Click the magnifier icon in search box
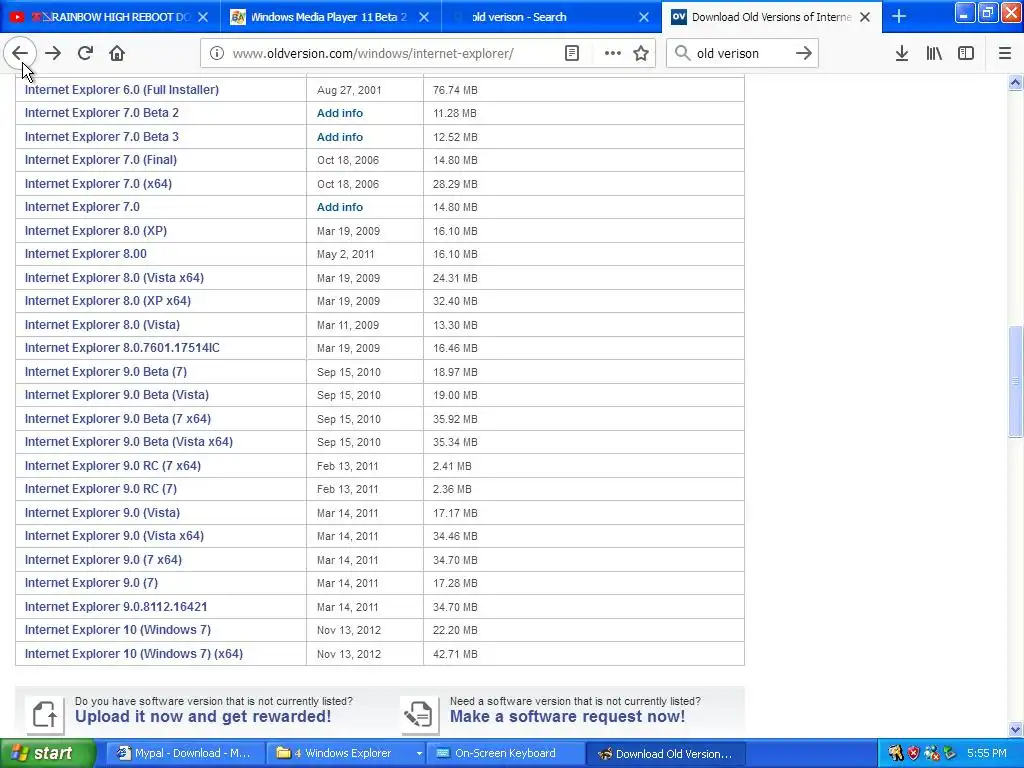1024x768 pixels. pos(682,53)
